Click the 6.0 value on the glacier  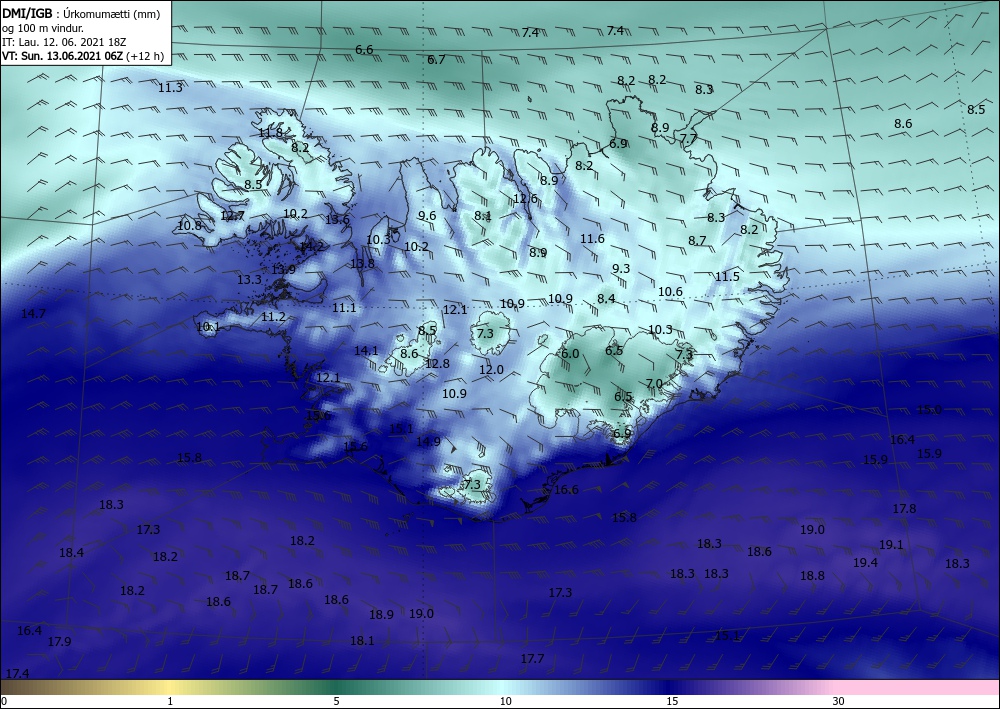[570, 354]
